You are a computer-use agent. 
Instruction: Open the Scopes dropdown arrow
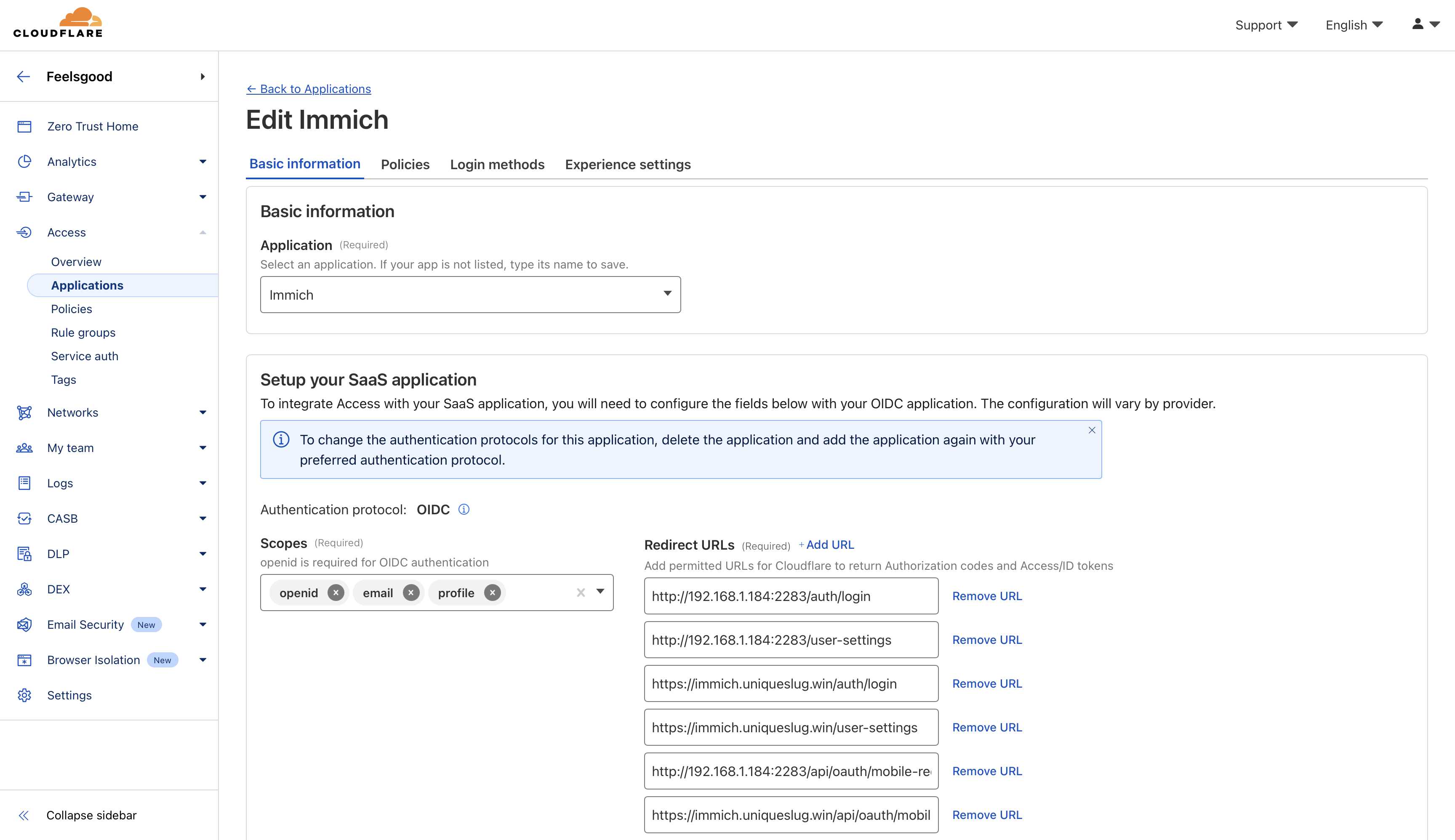[600, 591]
